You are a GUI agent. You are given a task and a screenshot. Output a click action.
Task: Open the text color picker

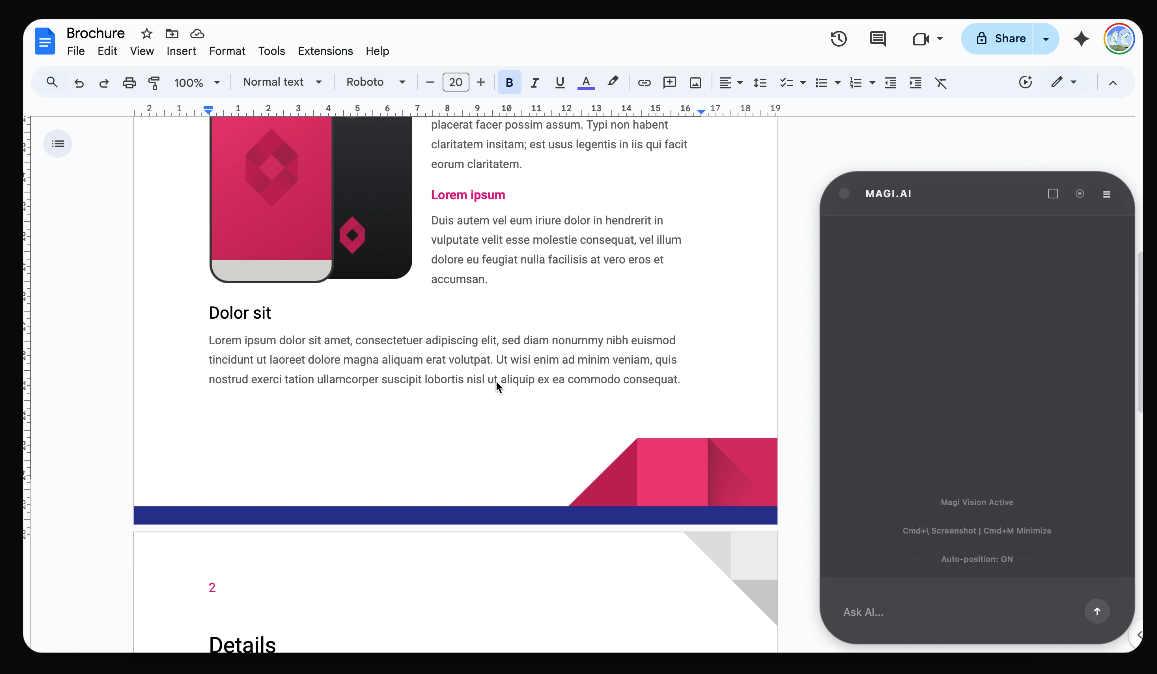(584, 82)
